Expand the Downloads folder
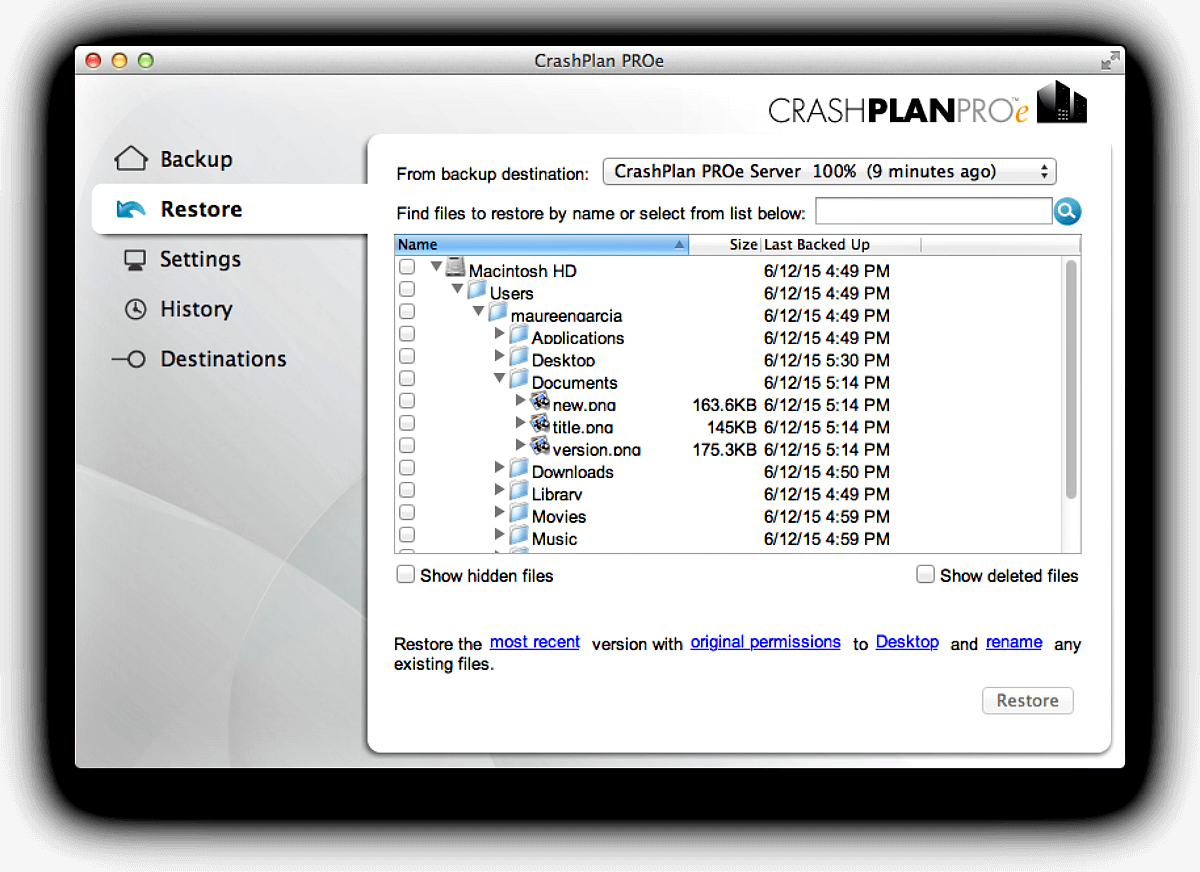 coord(498,466)
